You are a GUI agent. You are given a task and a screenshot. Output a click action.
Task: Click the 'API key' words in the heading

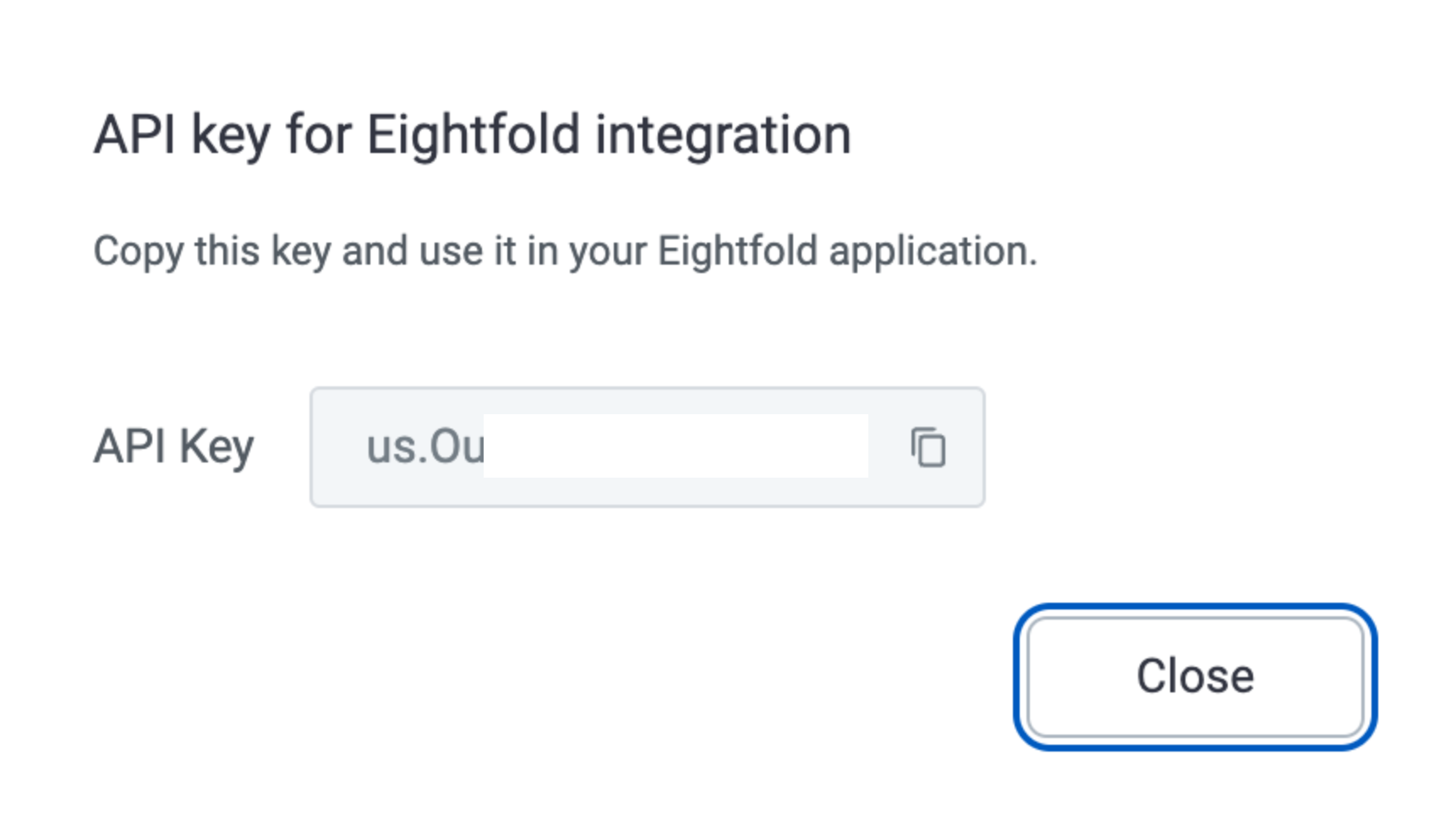[x=182, y=135]
